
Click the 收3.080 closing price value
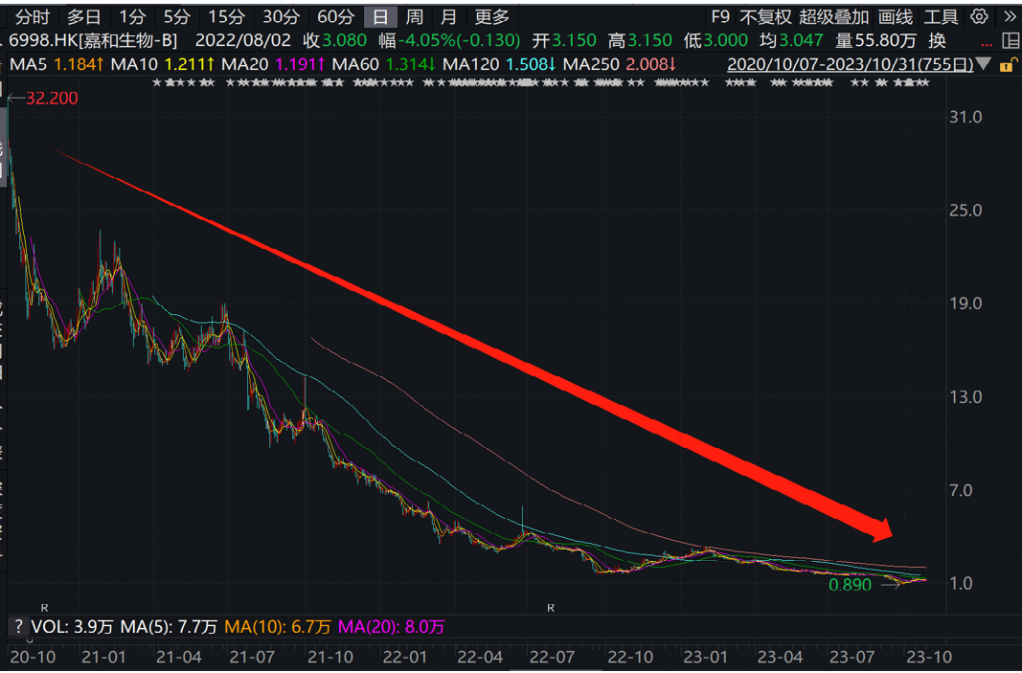tap(335, 41)
